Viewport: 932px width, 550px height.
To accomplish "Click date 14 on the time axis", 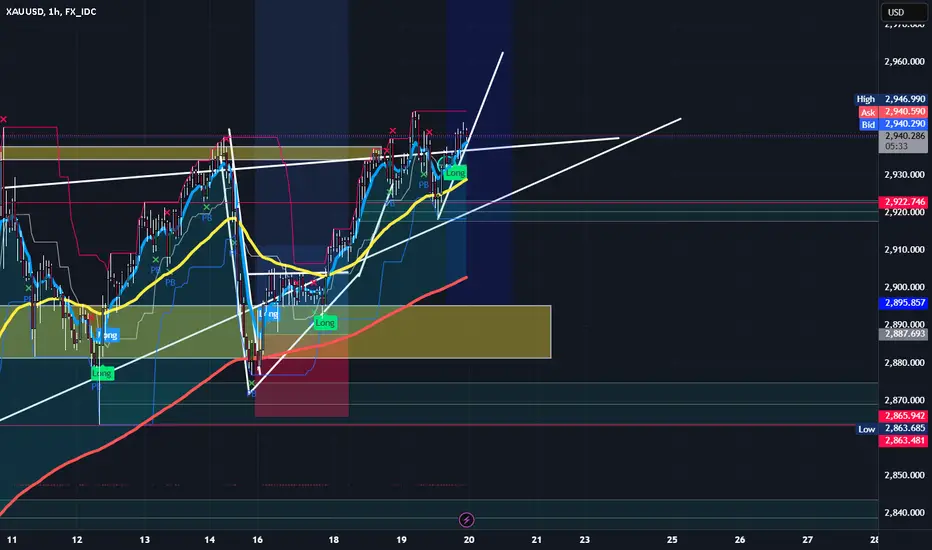I will click(209, 540).
